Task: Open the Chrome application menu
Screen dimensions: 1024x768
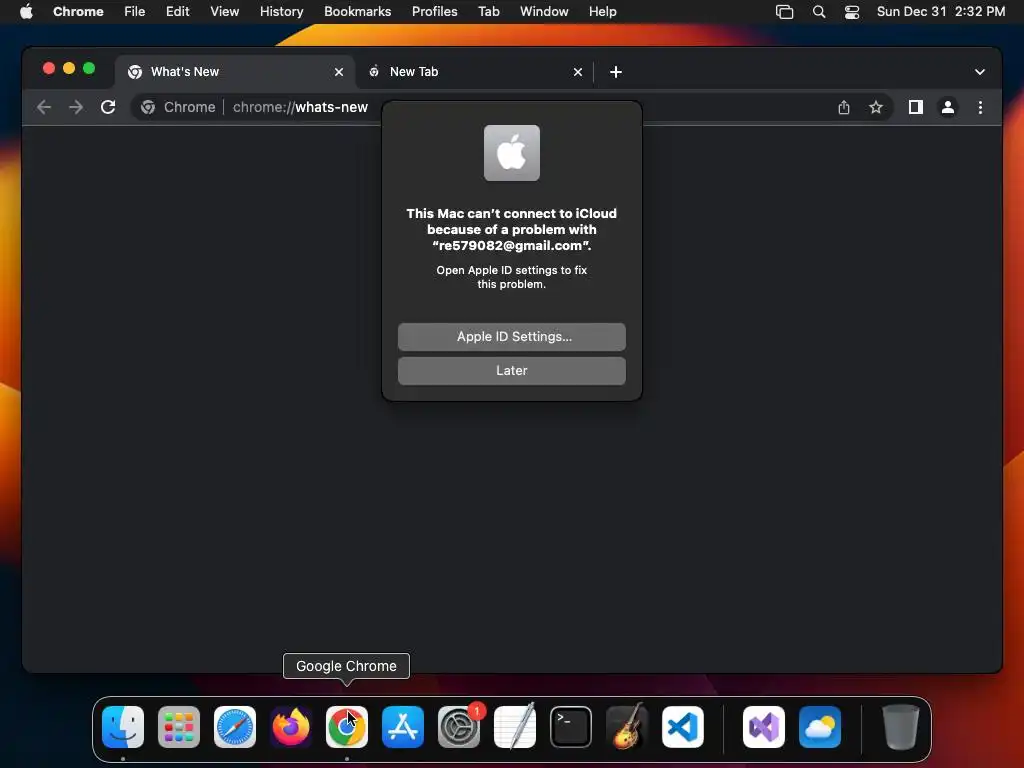Action: pyautogui.click(x=78, y=12)
